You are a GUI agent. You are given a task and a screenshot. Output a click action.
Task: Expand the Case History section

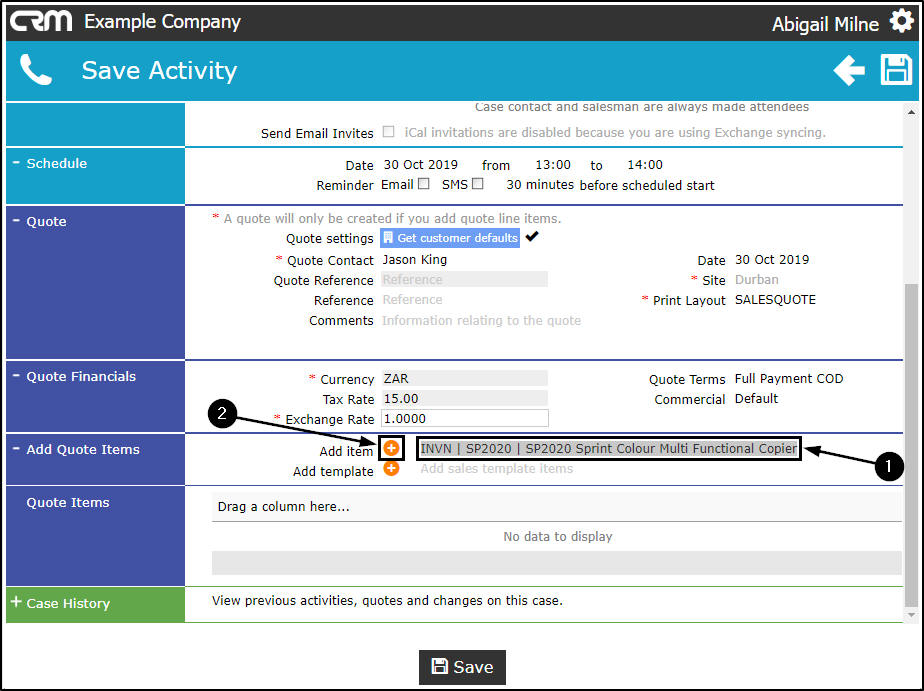tap(16, 602)
